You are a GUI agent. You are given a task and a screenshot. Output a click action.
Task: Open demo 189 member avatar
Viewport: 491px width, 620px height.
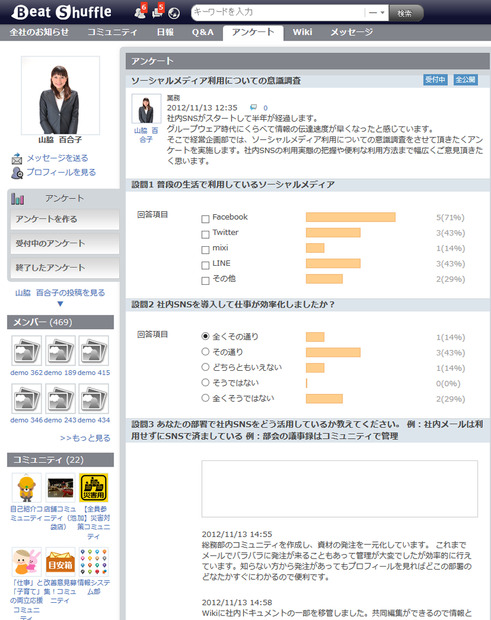(60, 350)
